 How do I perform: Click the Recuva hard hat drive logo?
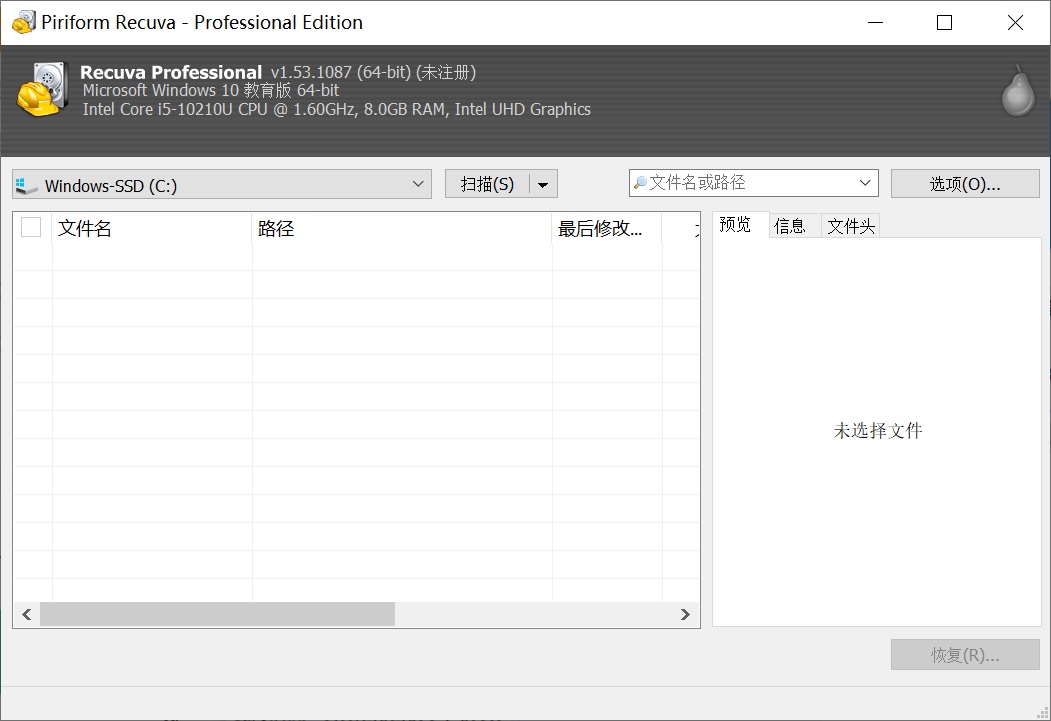click(42, 89)
